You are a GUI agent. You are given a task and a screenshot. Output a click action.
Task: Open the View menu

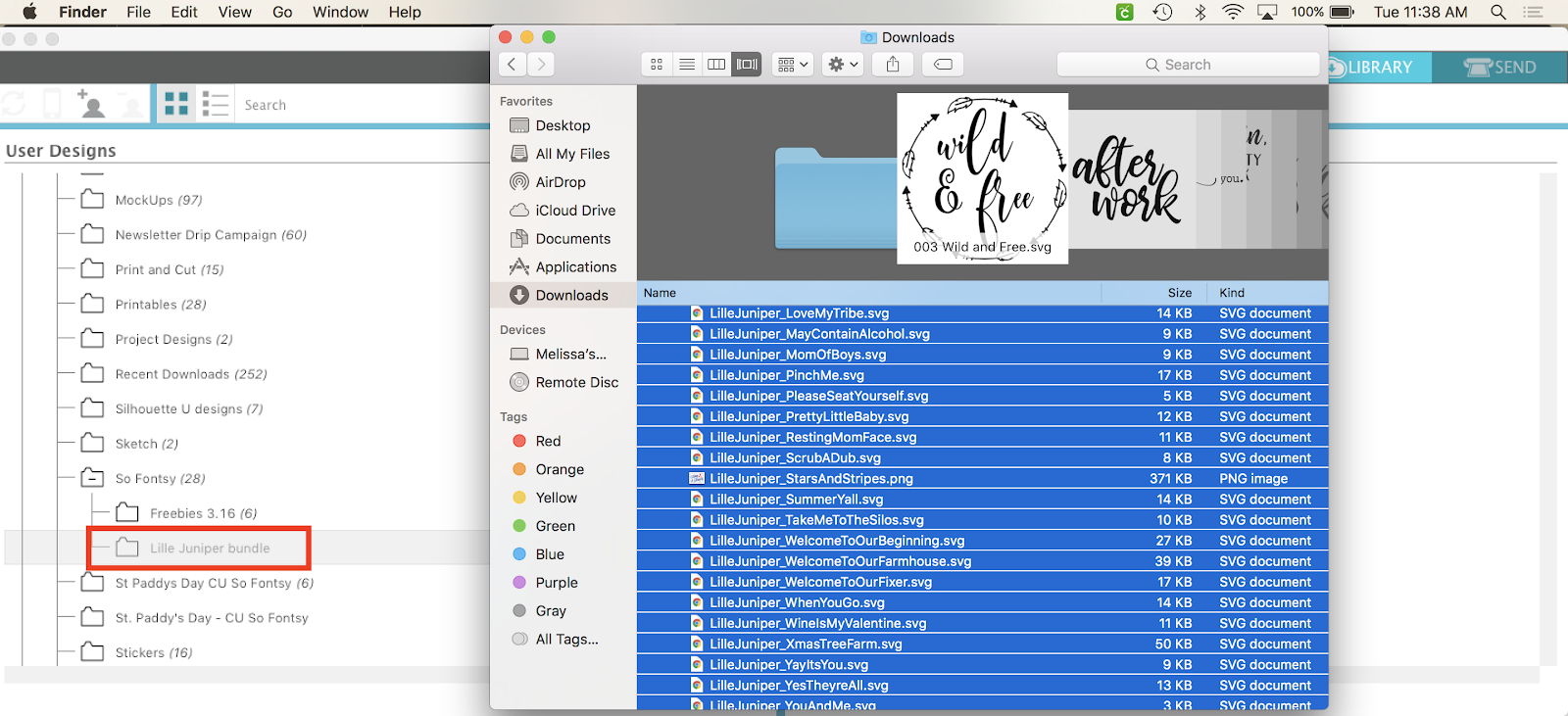click(234, 12)
